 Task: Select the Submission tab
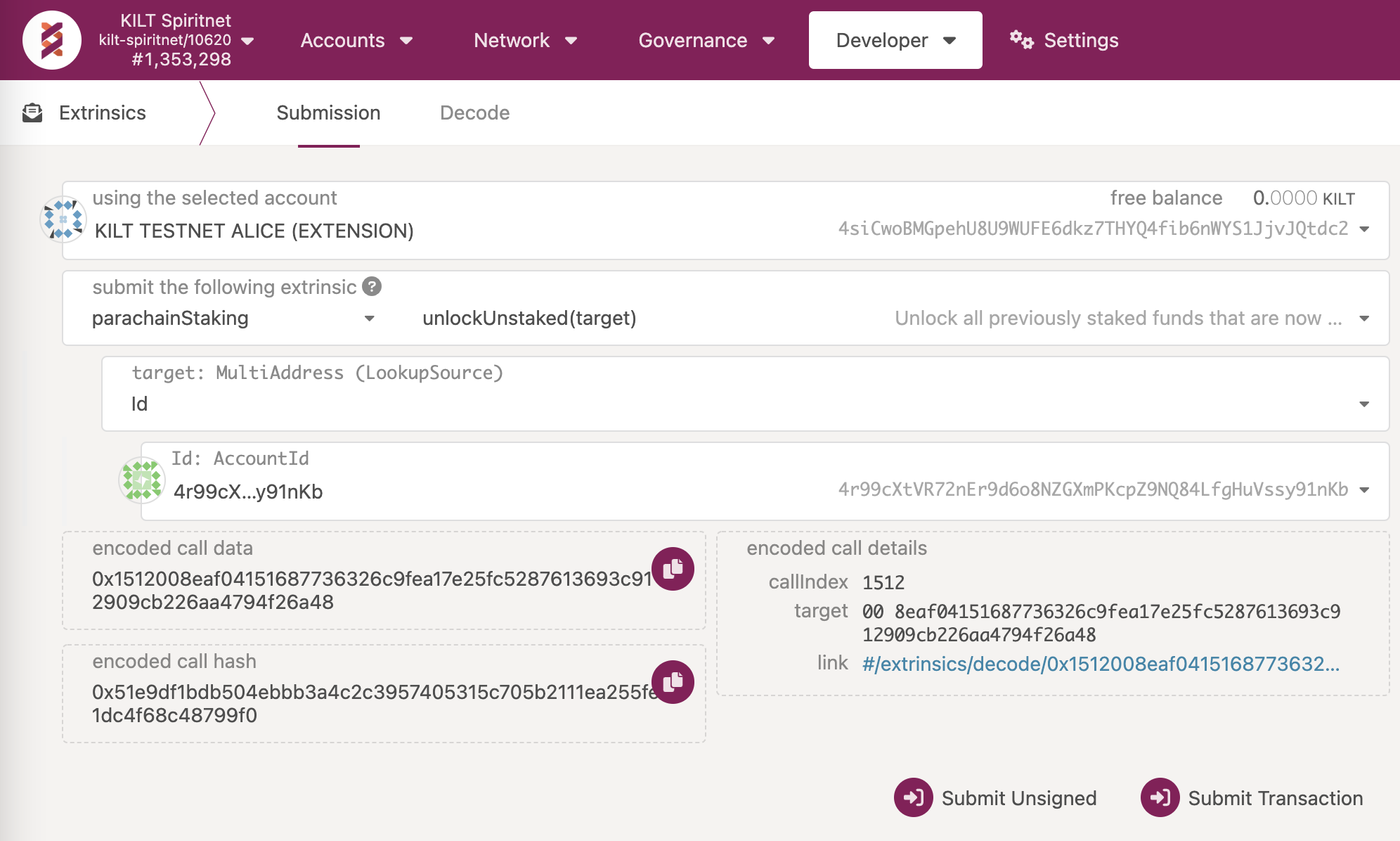[328, 113]
